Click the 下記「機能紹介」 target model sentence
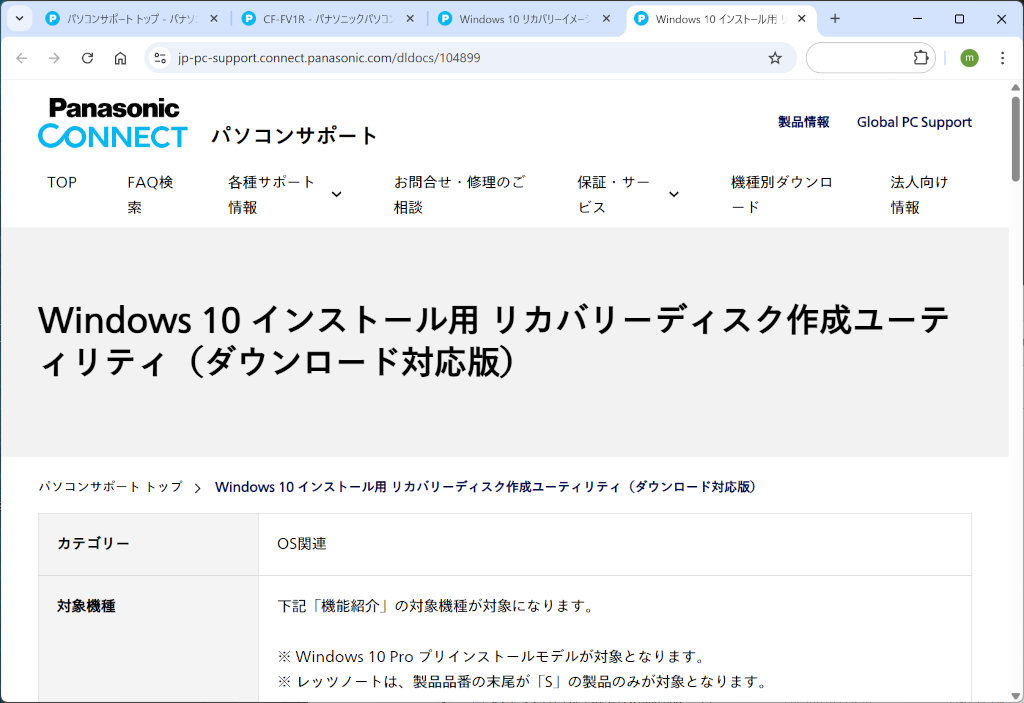This screenshot has height=703, width=1024. click(x=436, y=606)
